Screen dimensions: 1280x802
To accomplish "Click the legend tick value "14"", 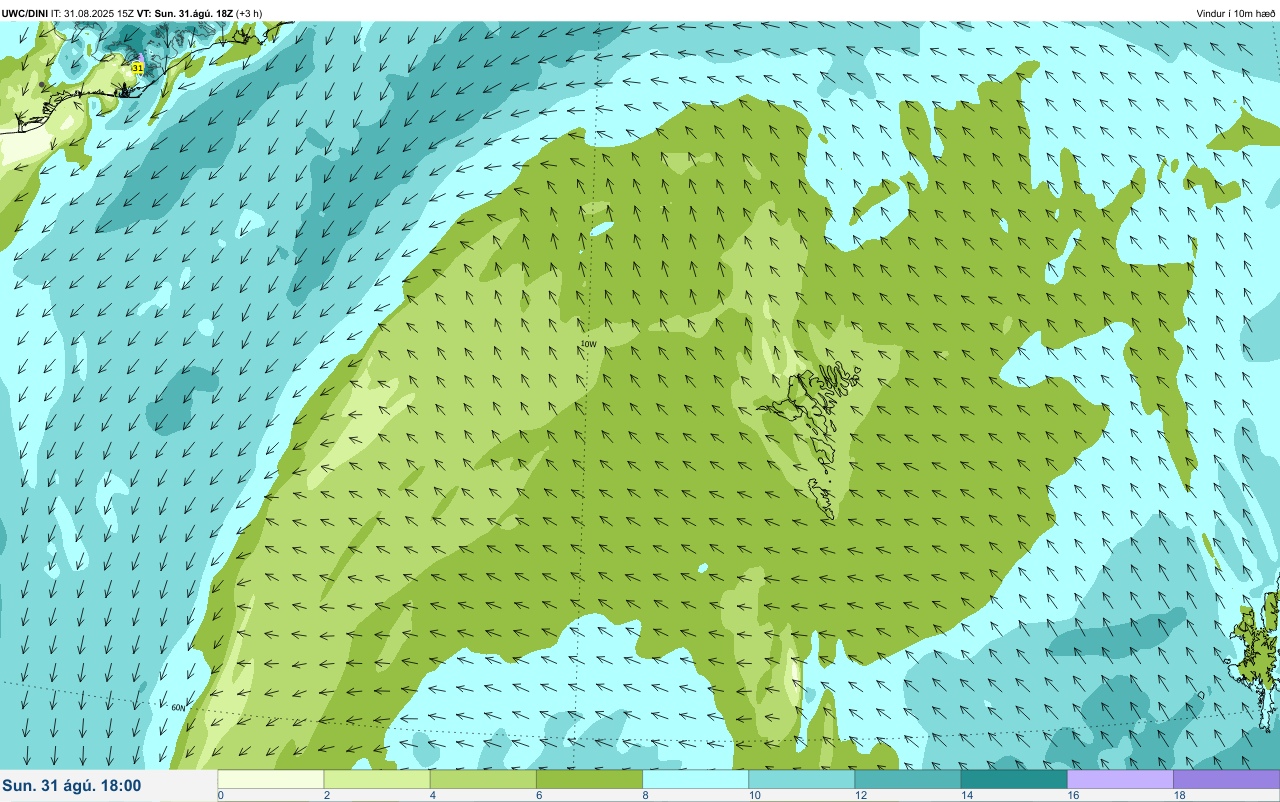I will click(967, 795).
